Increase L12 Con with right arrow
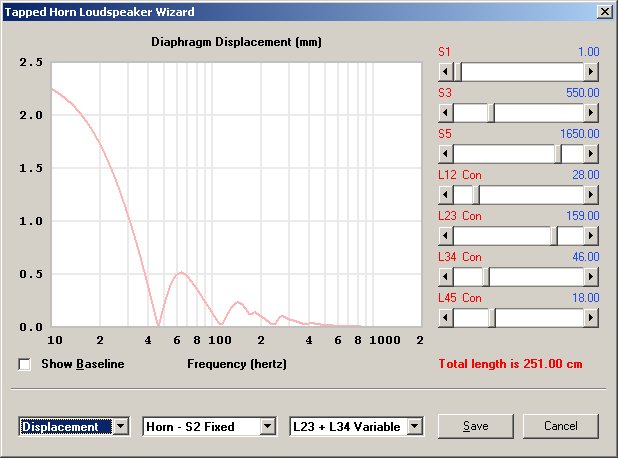 [591, 195]
